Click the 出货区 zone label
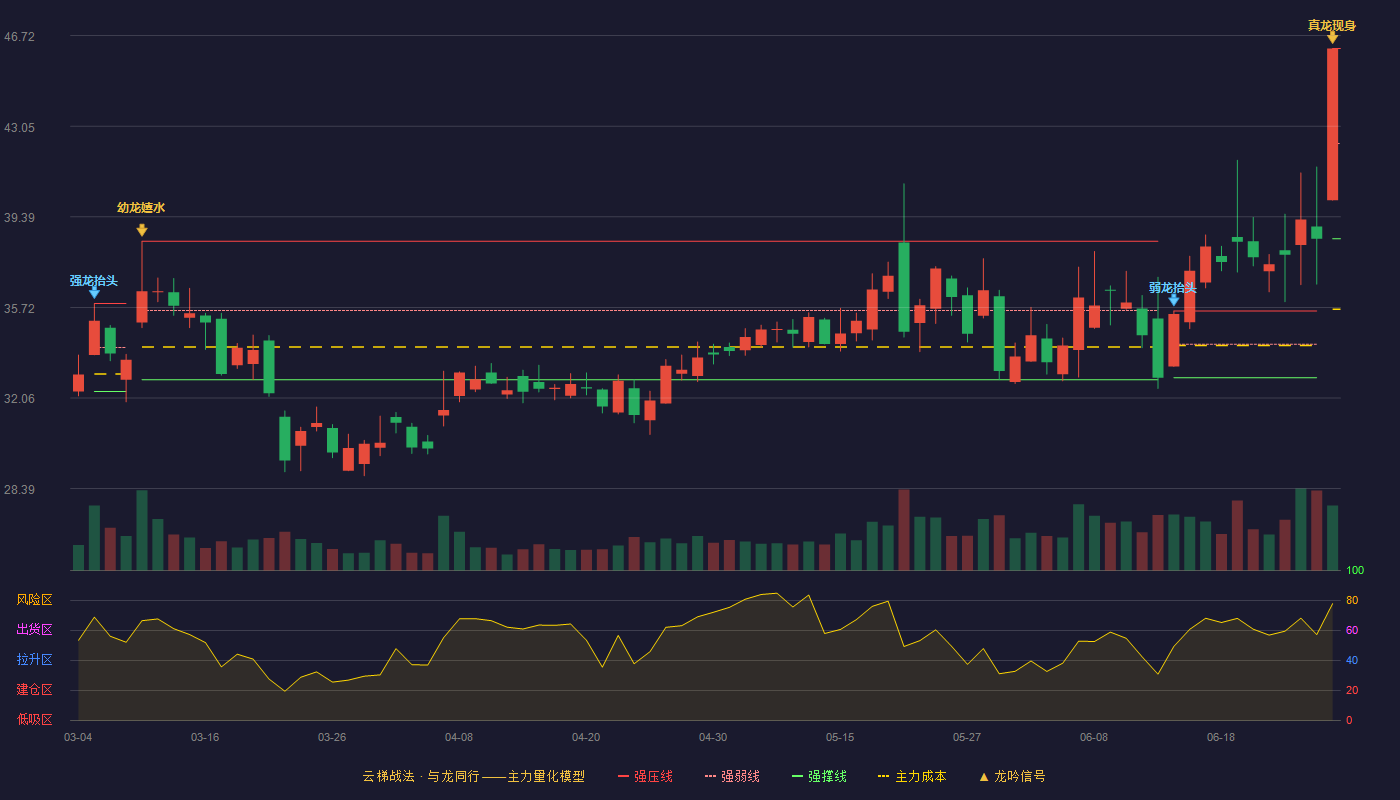This screenshot has height=800, width=1400. tap(35, 630)
